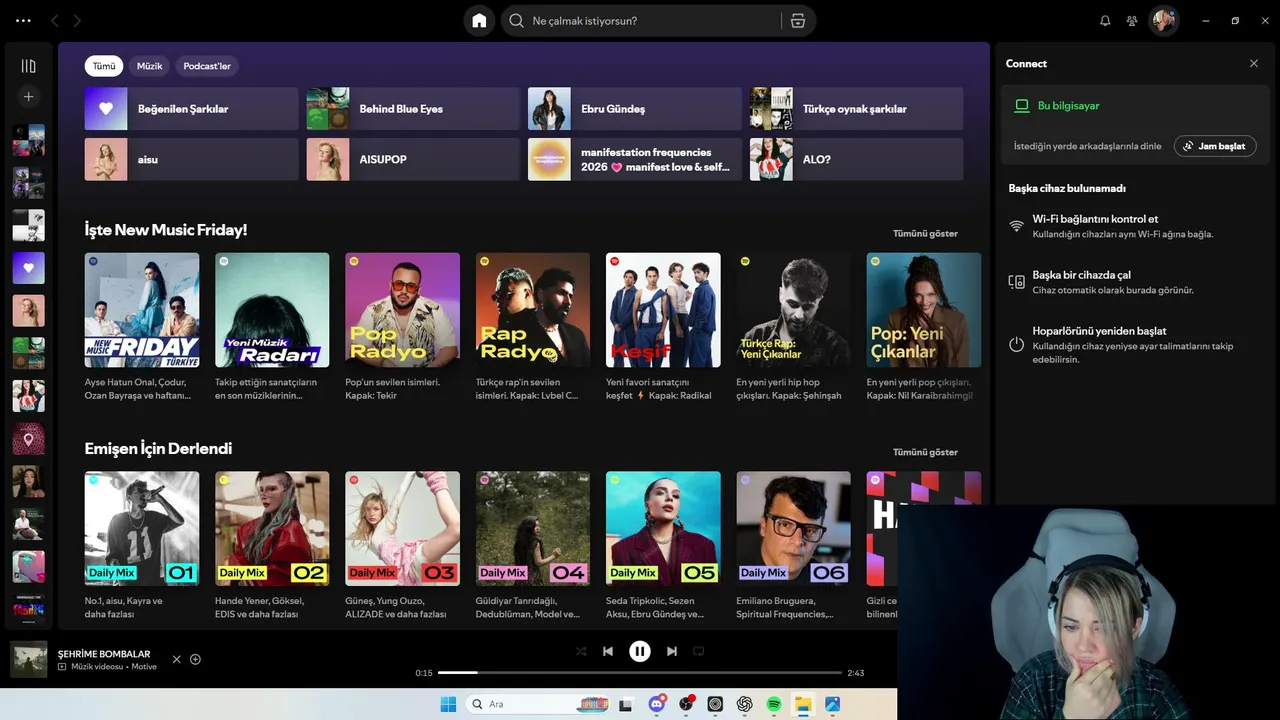The image size is (1280, 720).
Task: Click the Jam başlat button
Action: [x=1215, y=146]
